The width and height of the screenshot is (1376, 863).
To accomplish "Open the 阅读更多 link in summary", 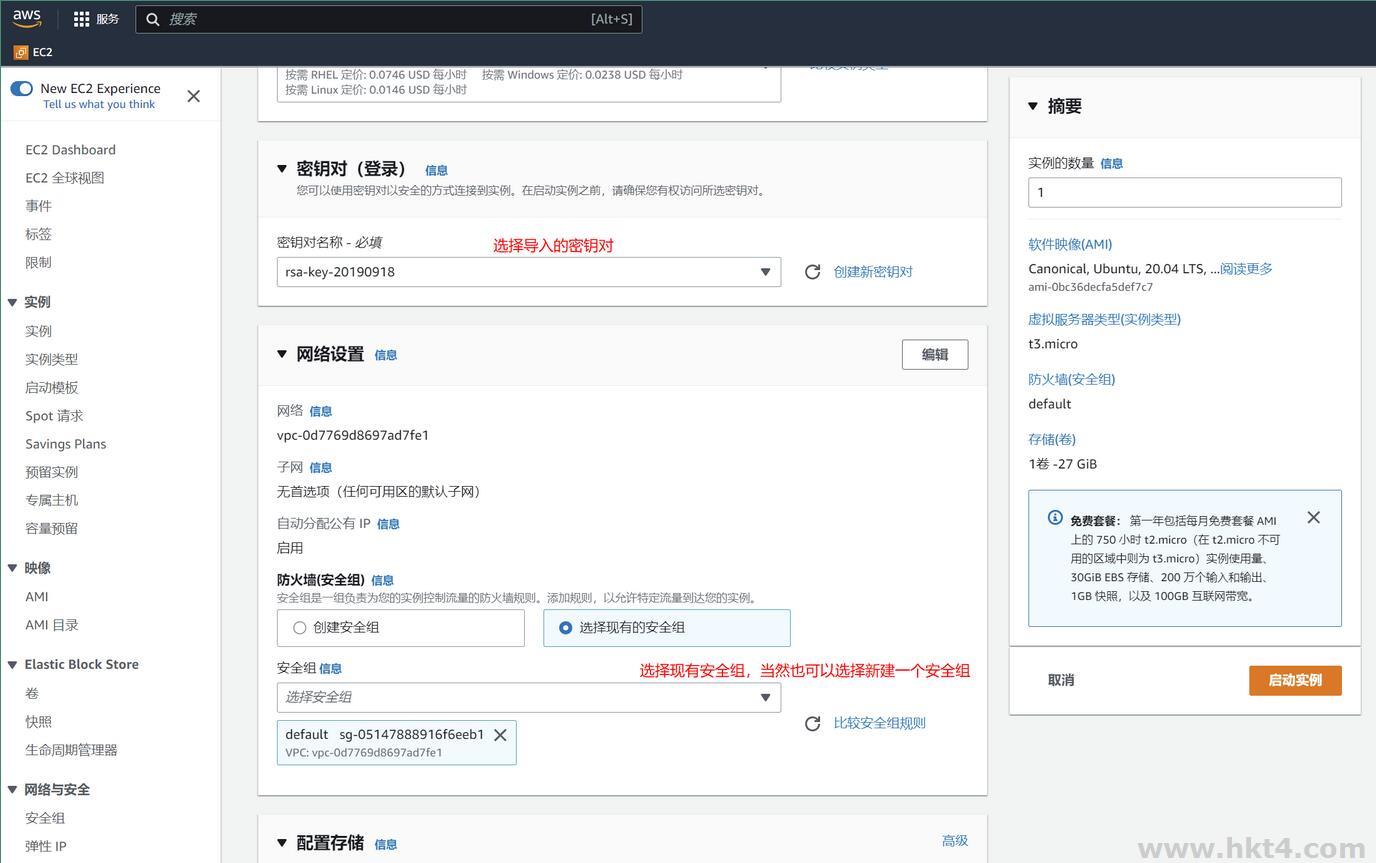I will pyautogui.click(x=1246, y=269).
